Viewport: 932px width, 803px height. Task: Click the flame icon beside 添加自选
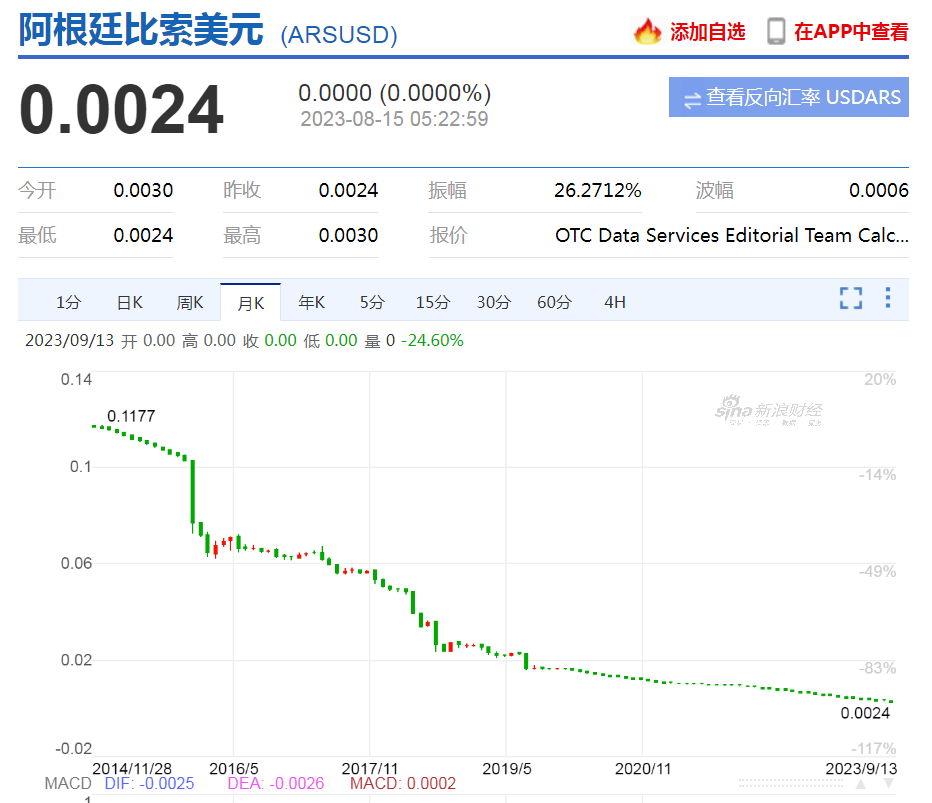pyautogui.click(x=647, y=31)
